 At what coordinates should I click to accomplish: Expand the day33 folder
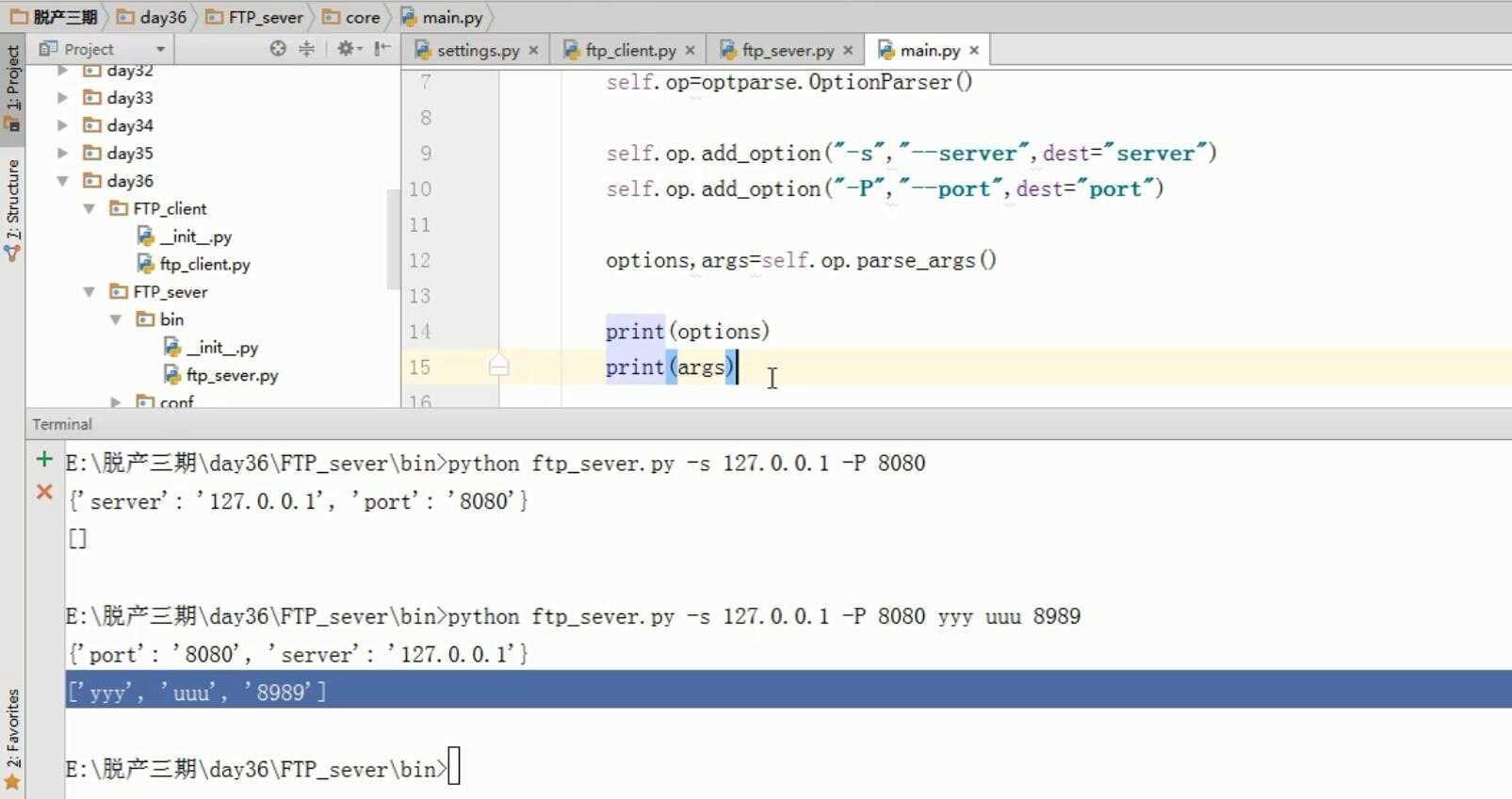pos(62,97)
